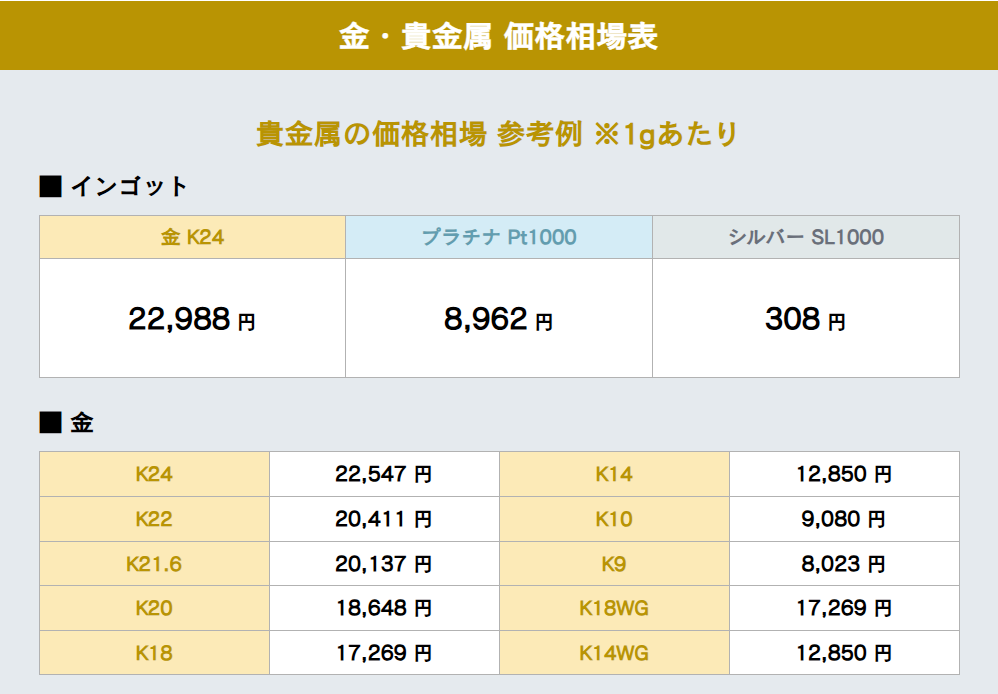The image size is (998, 694).
Task: Click the 貴金属の価格相場 参考例 heading
Action: click(498, 134)
